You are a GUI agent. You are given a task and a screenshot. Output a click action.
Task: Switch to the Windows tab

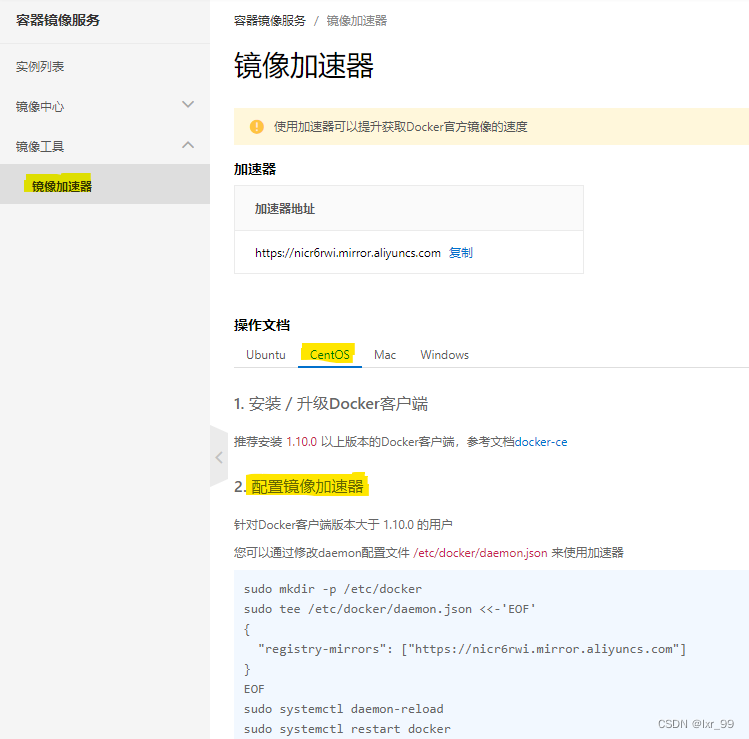pyautogui.click(x=444, y=355)
